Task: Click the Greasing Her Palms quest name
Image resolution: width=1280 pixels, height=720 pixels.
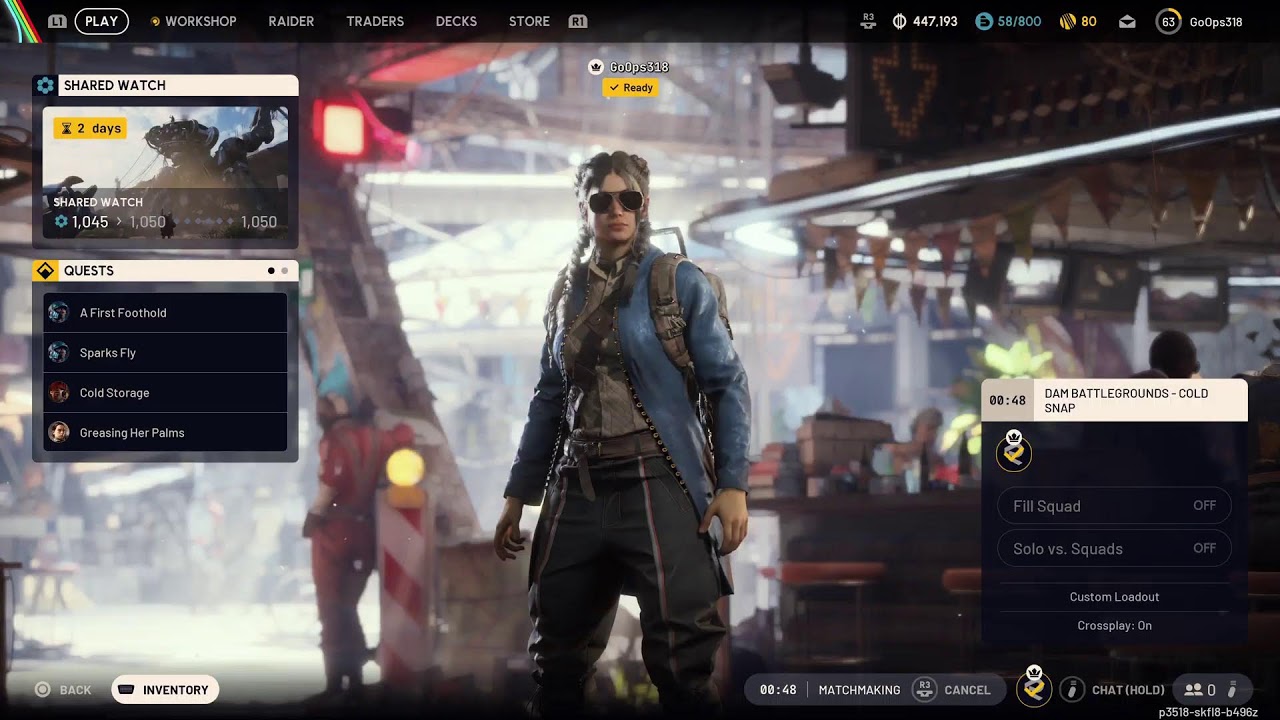Action: 132,433
